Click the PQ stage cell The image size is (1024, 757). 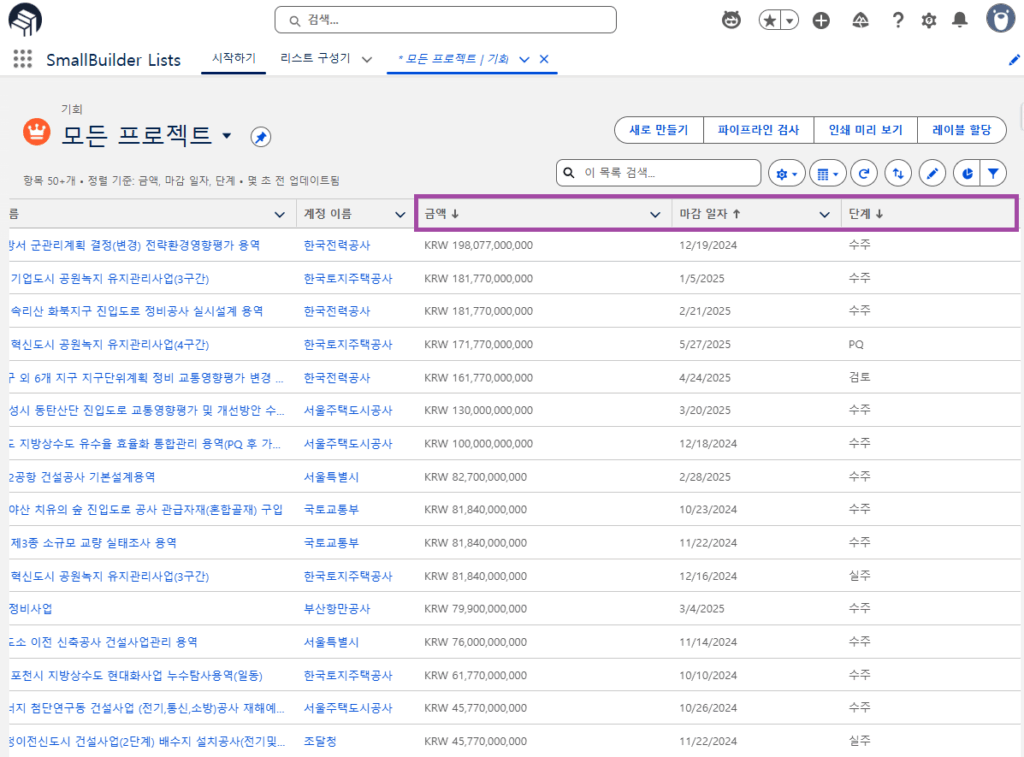tap(856, 344)
